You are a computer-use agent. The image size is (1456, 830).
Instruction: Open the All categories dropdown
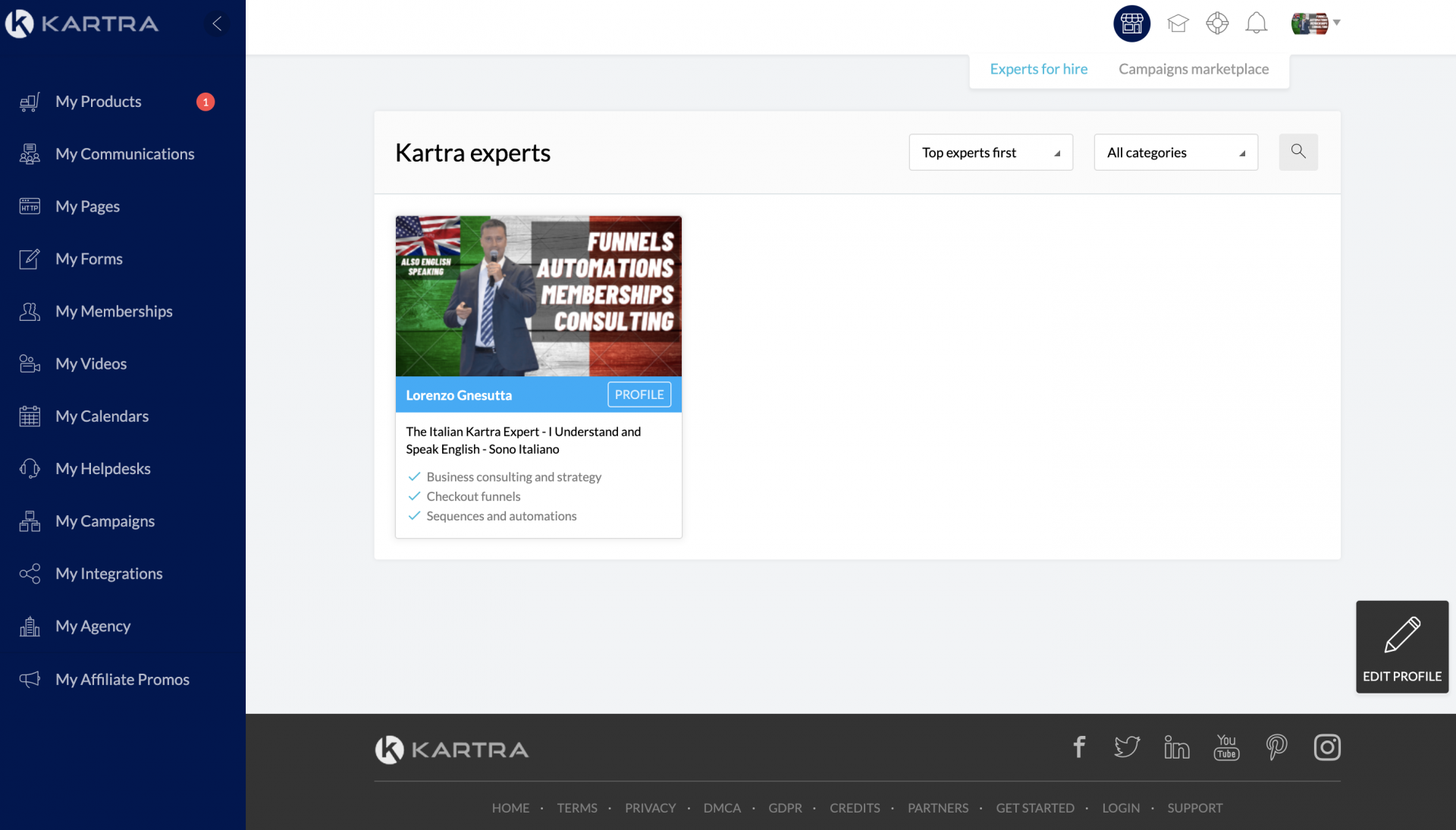[x=1175, y=152]
